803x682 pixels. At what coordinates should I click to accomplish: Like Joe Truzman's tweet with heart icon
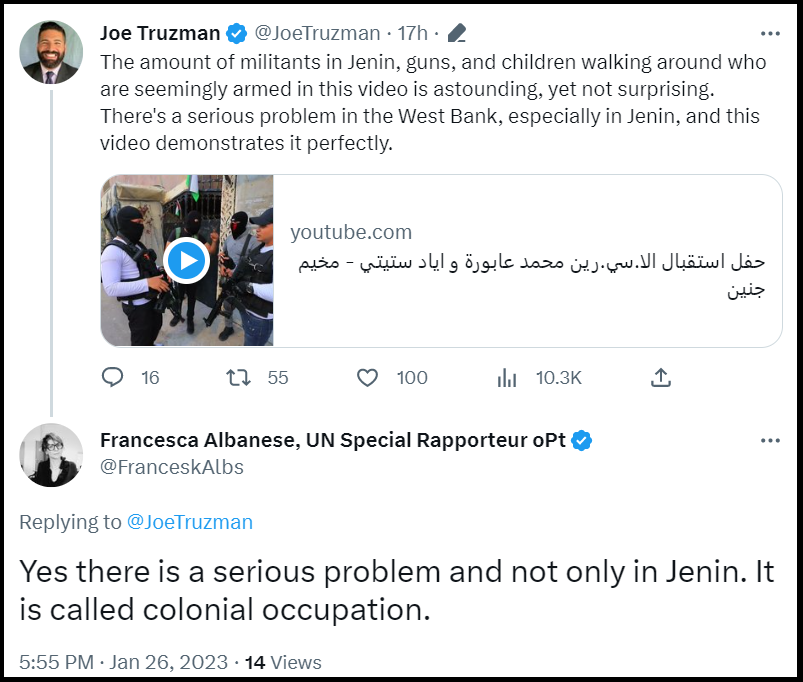367,378
